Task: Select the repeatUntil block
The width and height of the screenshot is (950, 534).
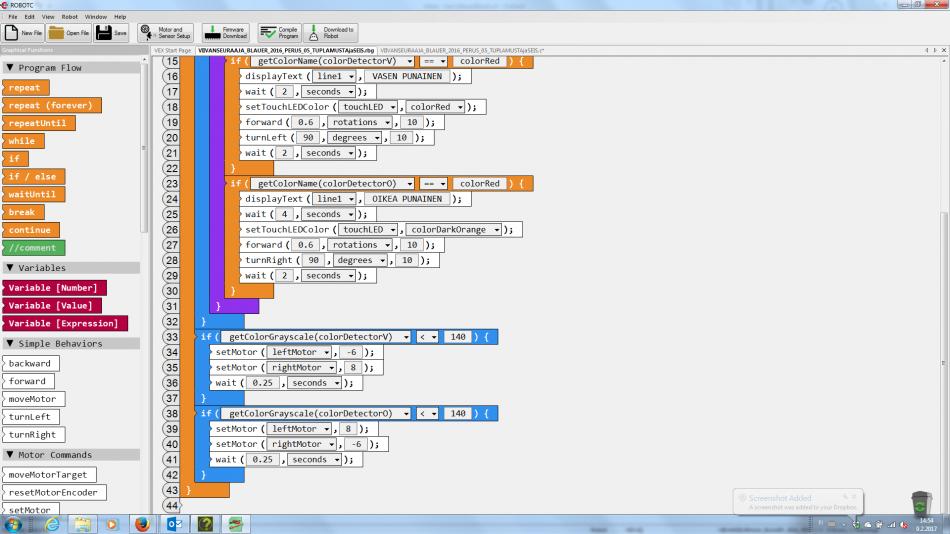Action: point(38,123)
